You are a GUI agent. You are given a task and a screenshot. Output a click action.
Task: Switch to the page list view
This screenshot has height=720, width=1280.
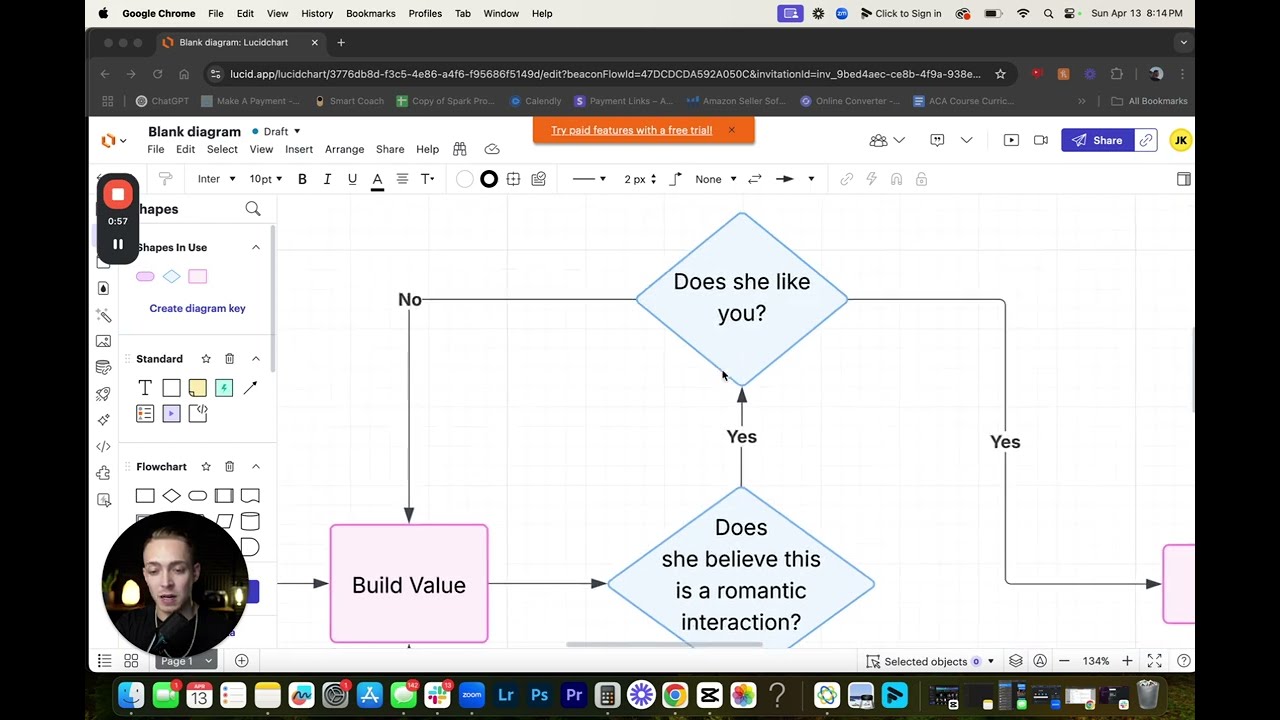(x=104, y=661)
